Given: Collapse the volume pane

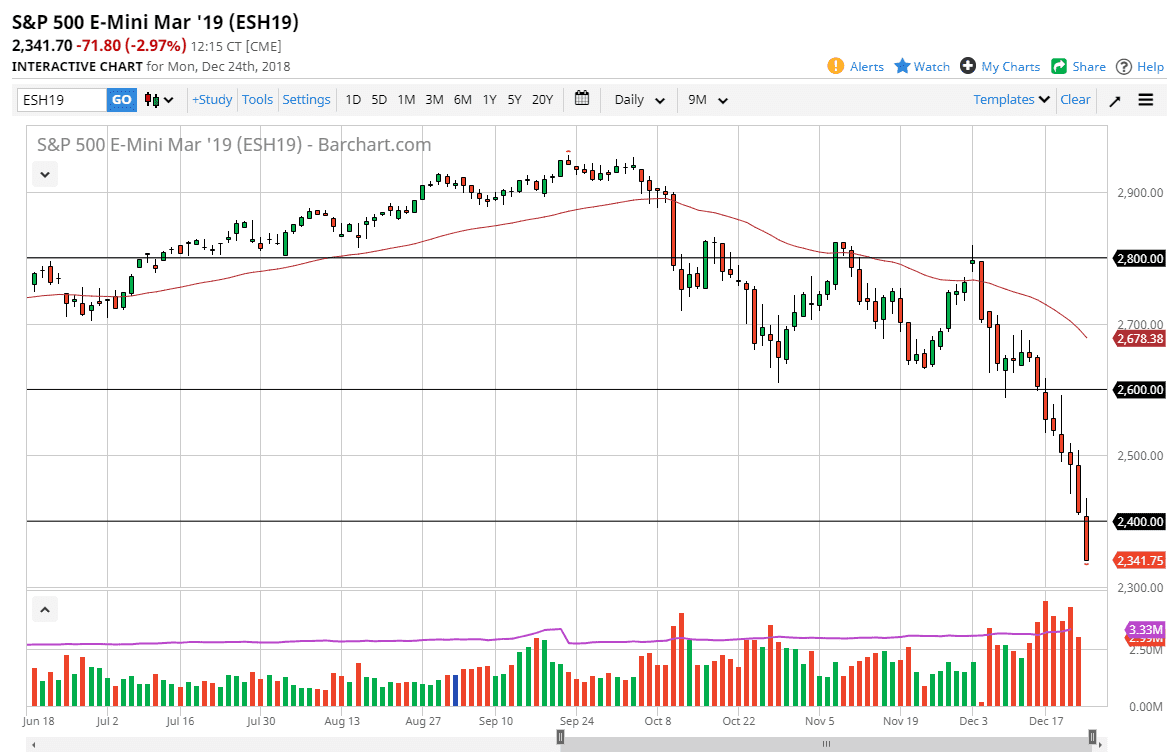Looking at the screenshot, I should [x=45, y=609].
